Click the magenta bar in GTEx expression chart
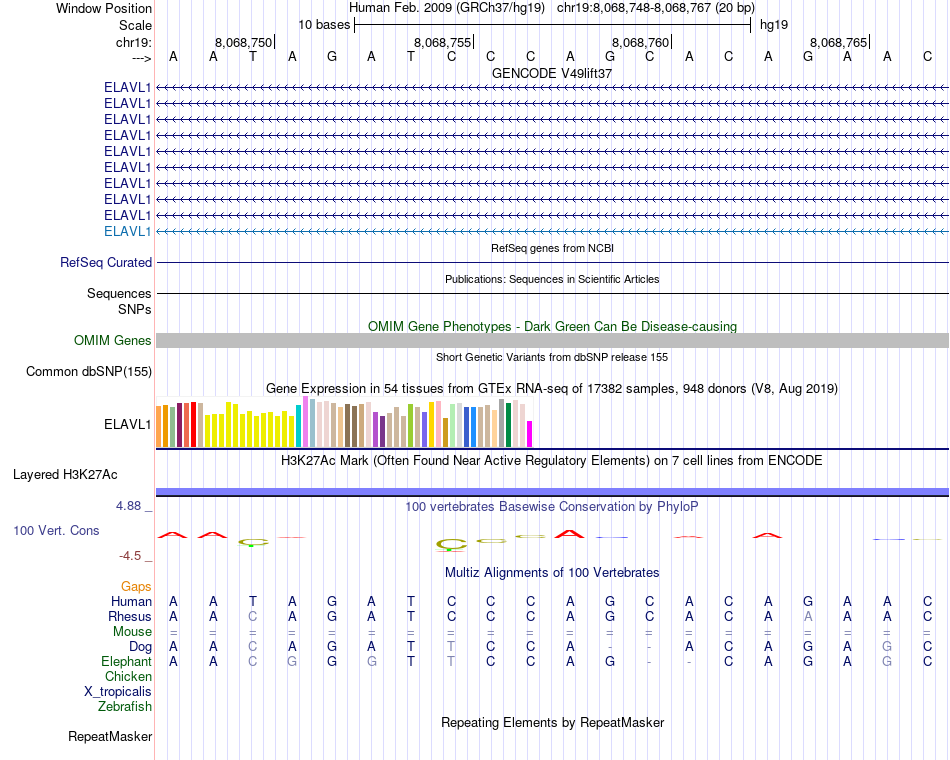The width and height of the screenshot is (950, 760). tap(529, 434)
